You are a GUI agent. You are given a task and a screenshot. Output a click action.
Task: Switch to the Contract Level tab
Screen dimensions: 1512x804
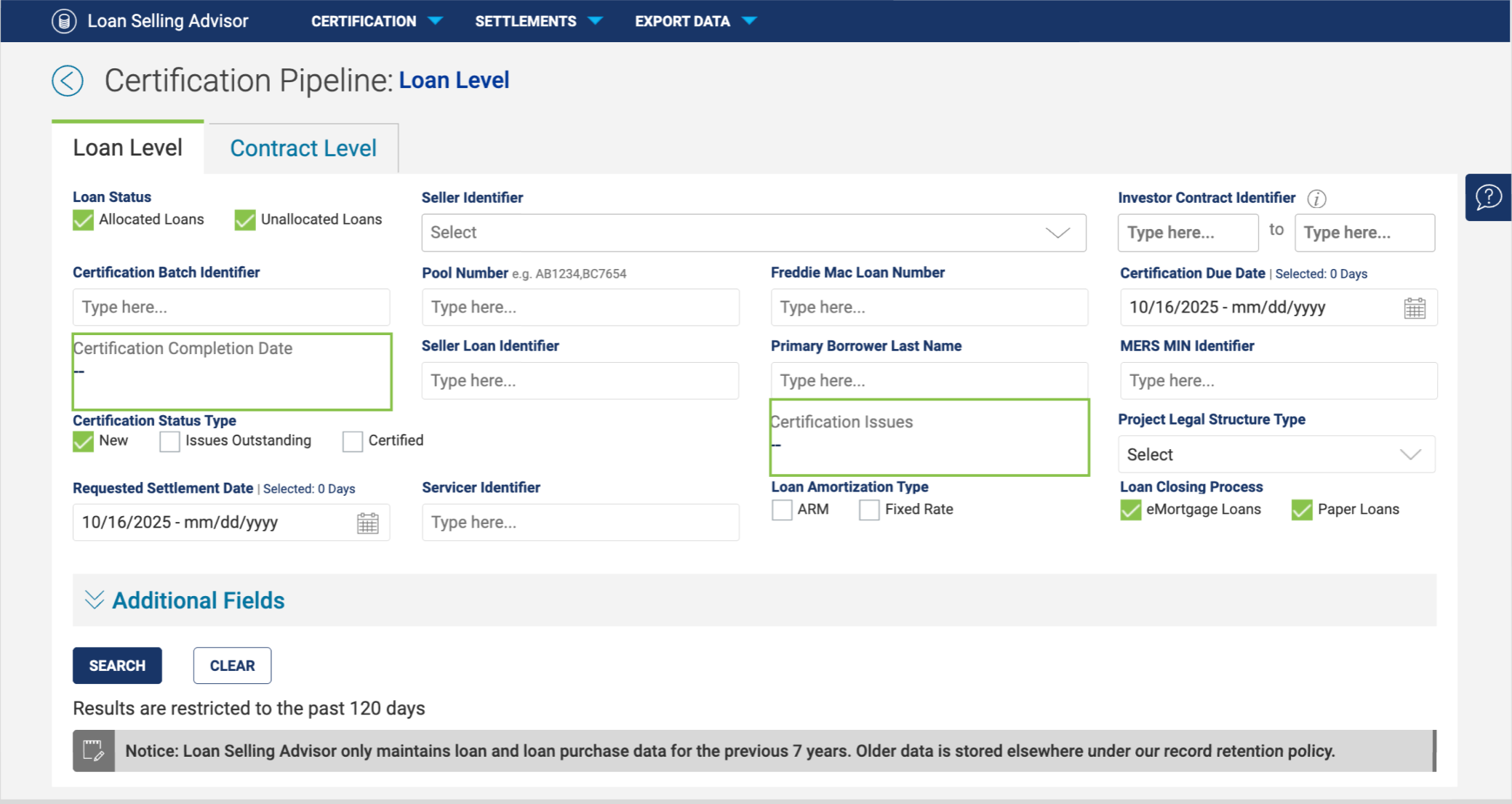(303, 148)
